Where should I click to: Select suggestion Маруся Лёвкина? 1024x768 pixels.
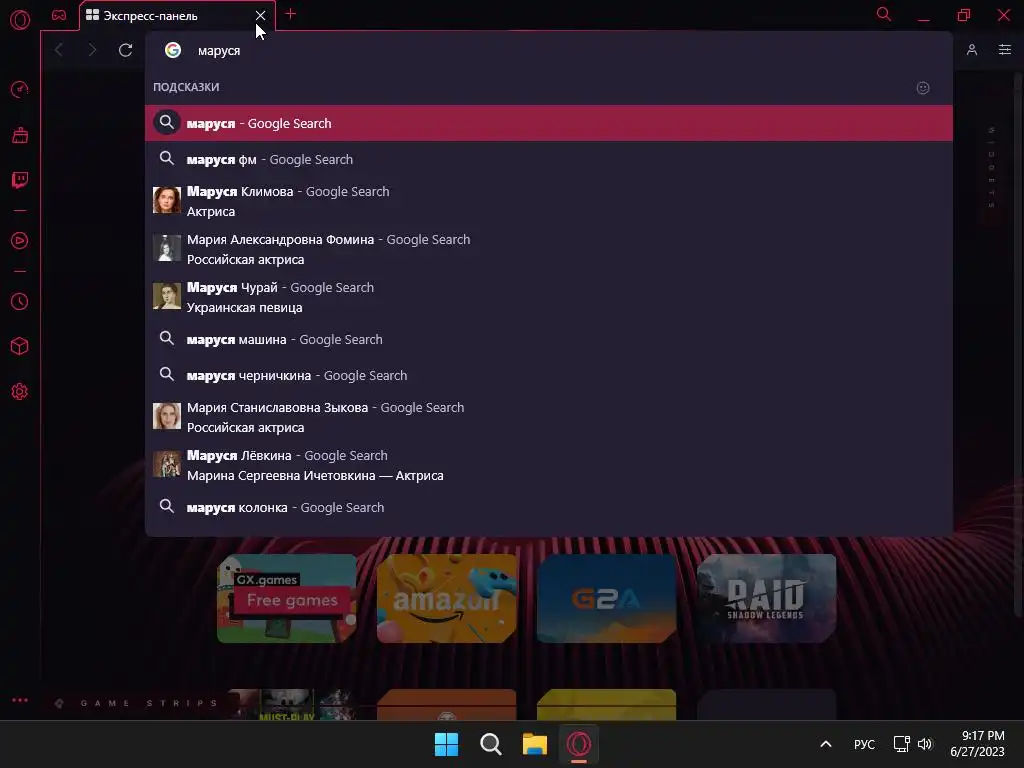tap(549, 465)
